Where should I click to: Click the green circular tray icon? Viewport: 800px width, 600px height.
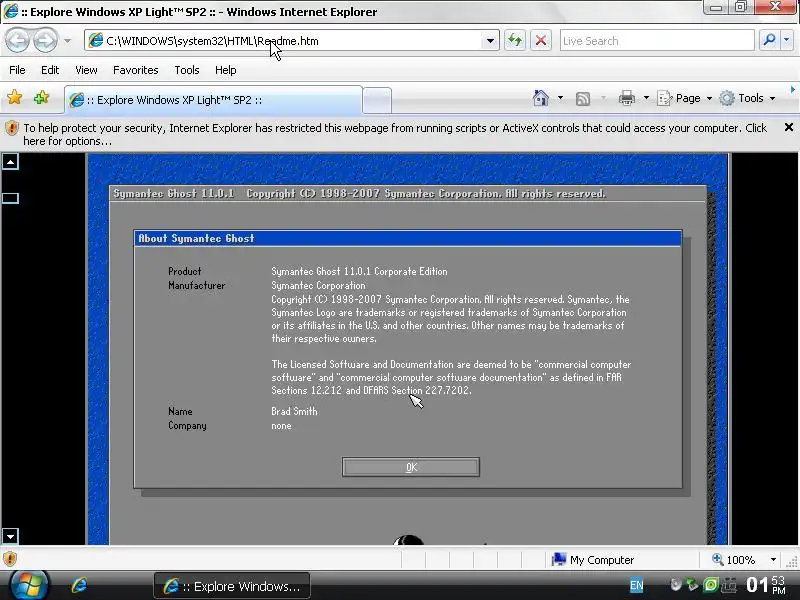coord(711,585)
